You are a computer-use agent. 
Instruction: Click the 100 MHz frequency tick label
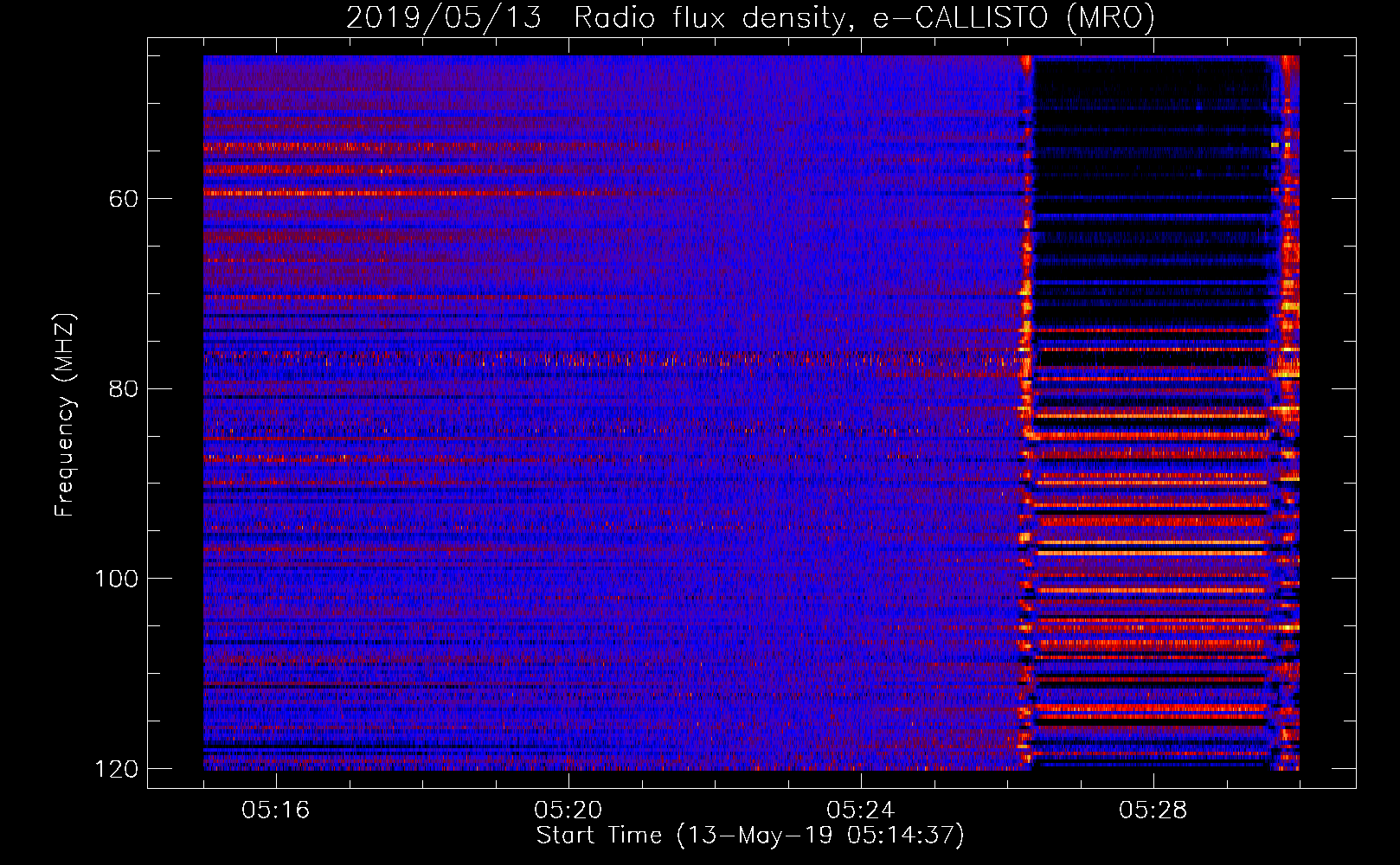click(x=117, y=578)
